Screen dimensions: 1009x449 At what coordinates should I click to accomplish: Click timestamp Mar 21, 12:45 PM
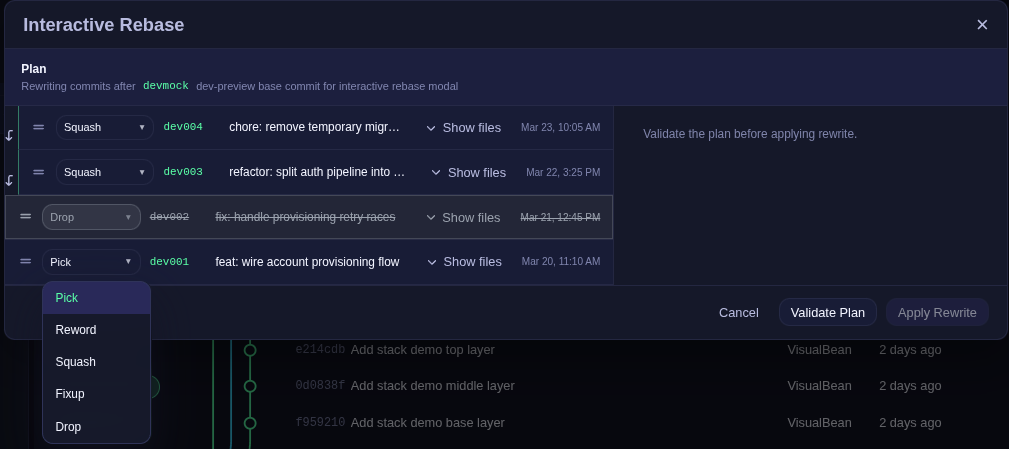560,217
